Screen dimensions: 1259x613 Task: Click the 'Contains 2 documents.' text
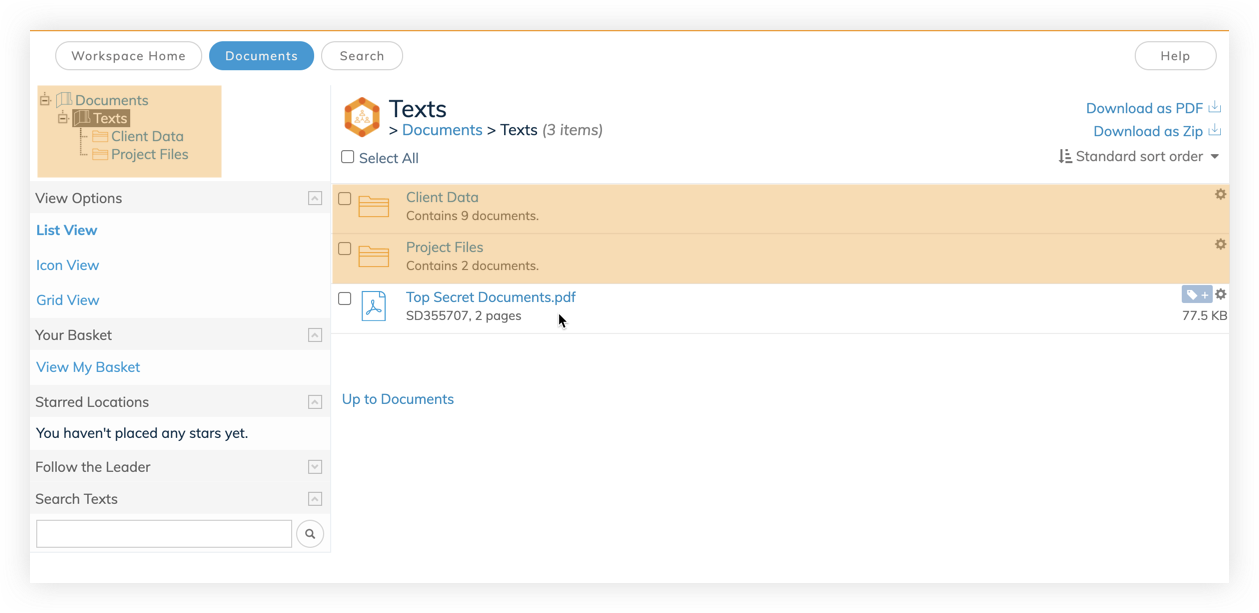tap(472, 266)
